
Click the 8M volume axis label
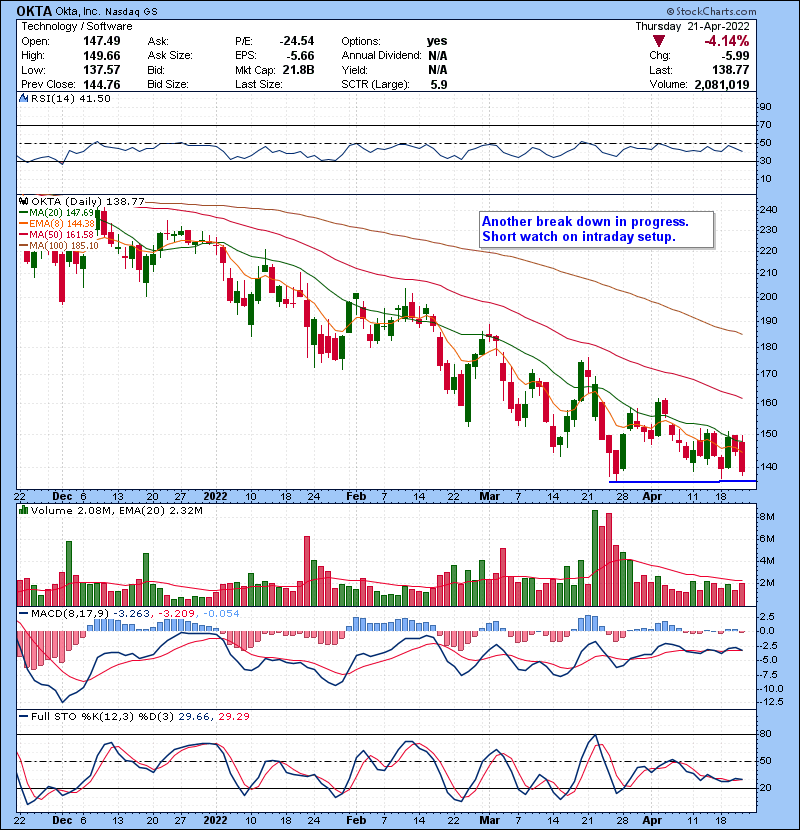767,517
